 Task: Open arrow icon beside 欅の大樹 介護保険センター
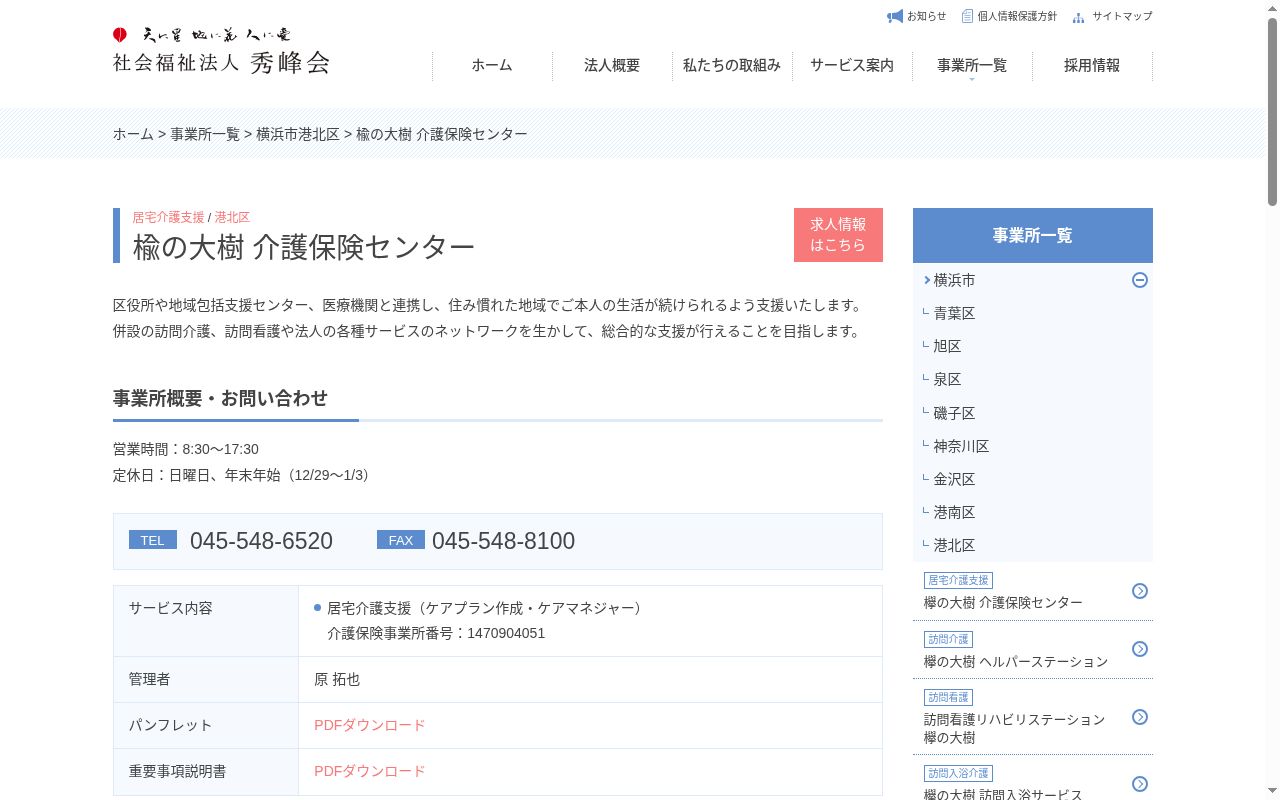(x=1140, y=591)
